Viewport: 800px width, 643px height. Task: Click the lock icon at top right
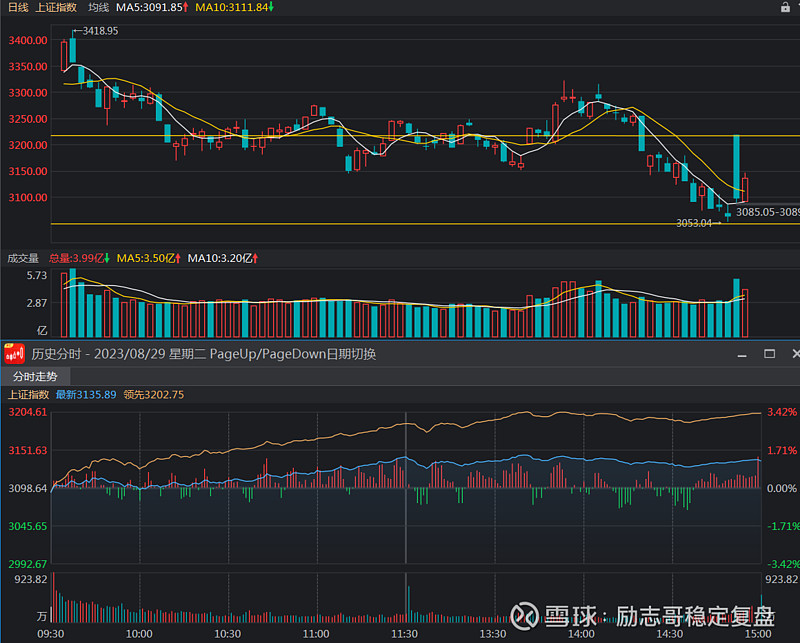tap(790, 8)
